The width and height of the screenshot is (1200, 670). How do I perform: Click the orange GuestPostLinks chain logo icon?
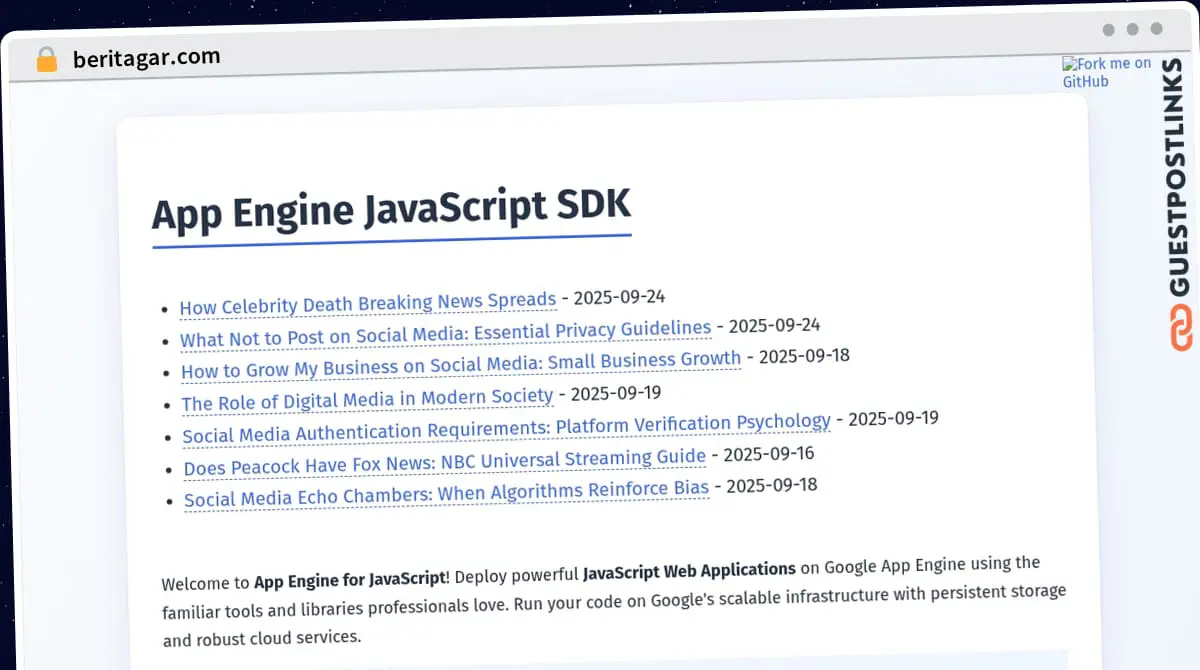click(1181, 329)
